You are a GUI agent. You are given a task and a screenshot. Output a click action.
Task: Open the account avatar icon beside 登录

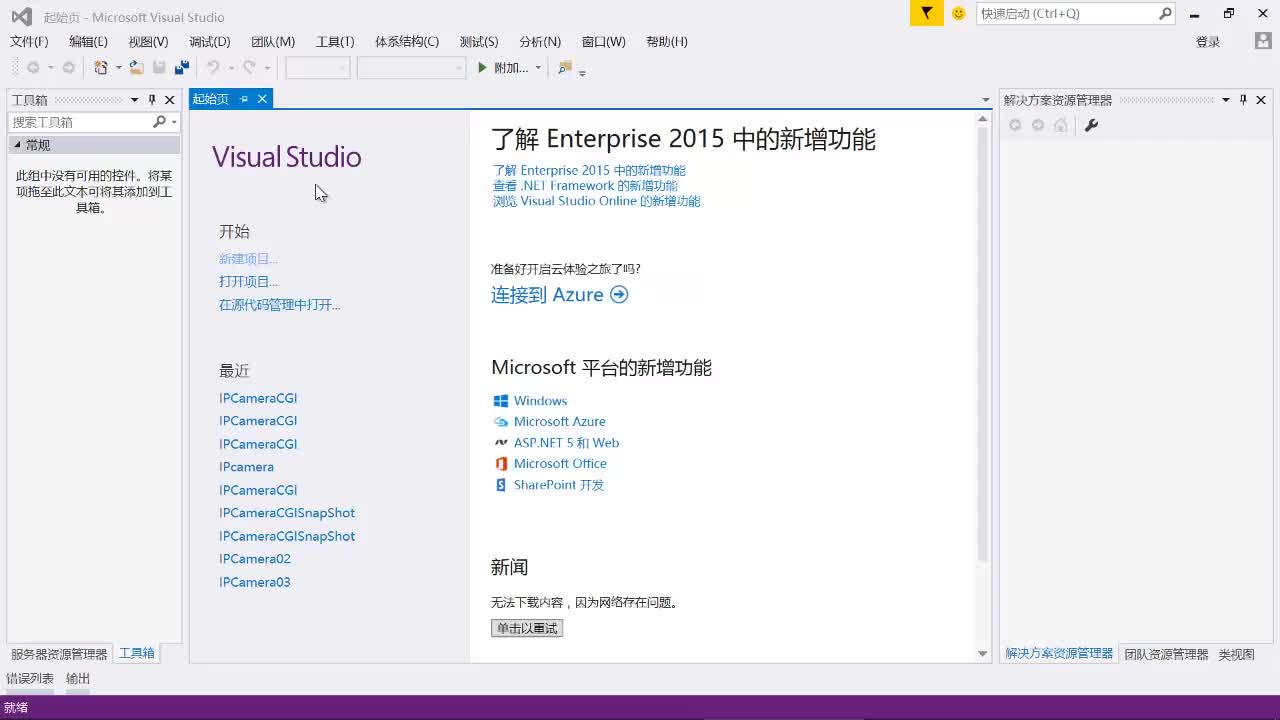point(1263,41)
